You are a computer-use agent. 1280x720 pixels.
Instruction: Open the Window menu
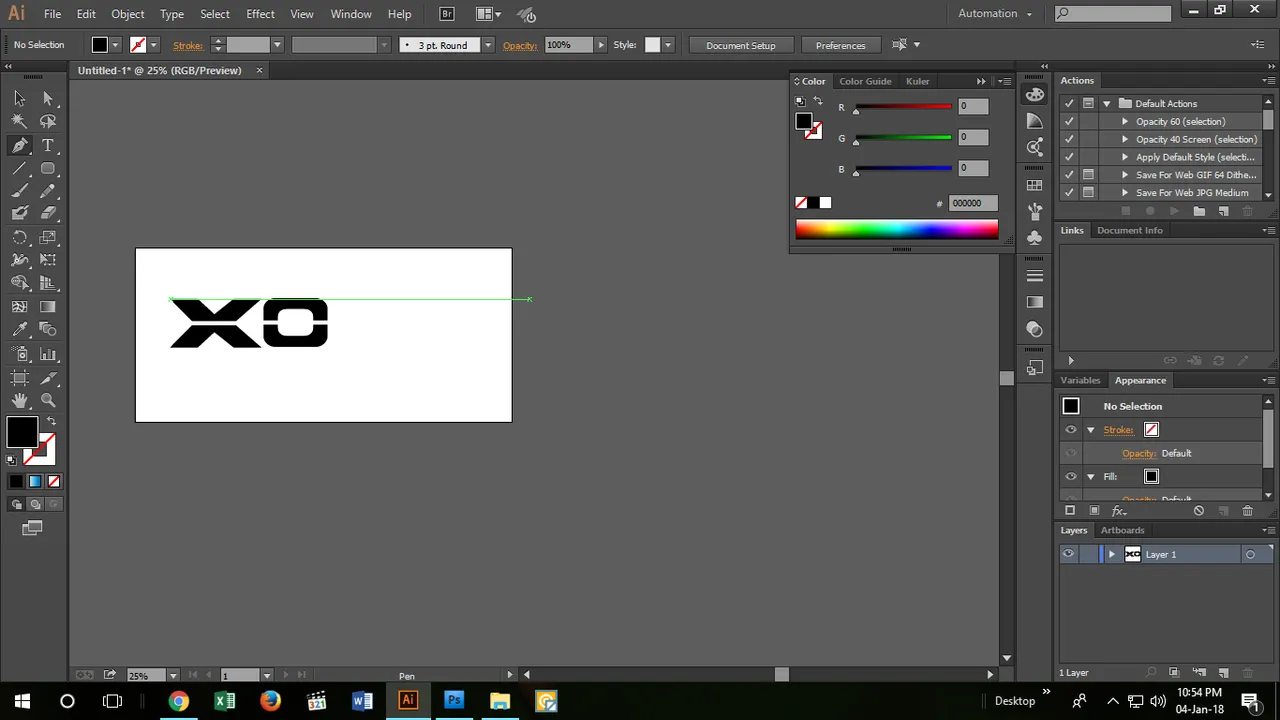click(351, 14)
